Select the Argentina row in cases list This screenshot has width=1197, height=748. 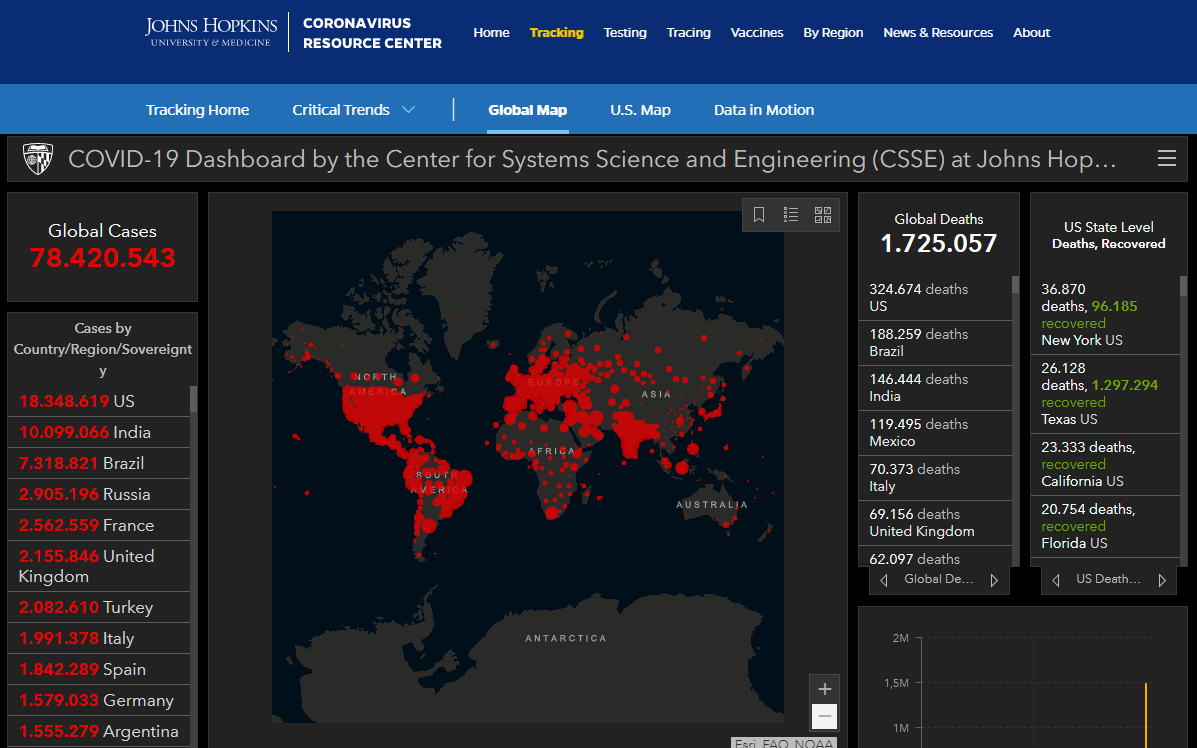pyautogui.click(x=98, y=731)
